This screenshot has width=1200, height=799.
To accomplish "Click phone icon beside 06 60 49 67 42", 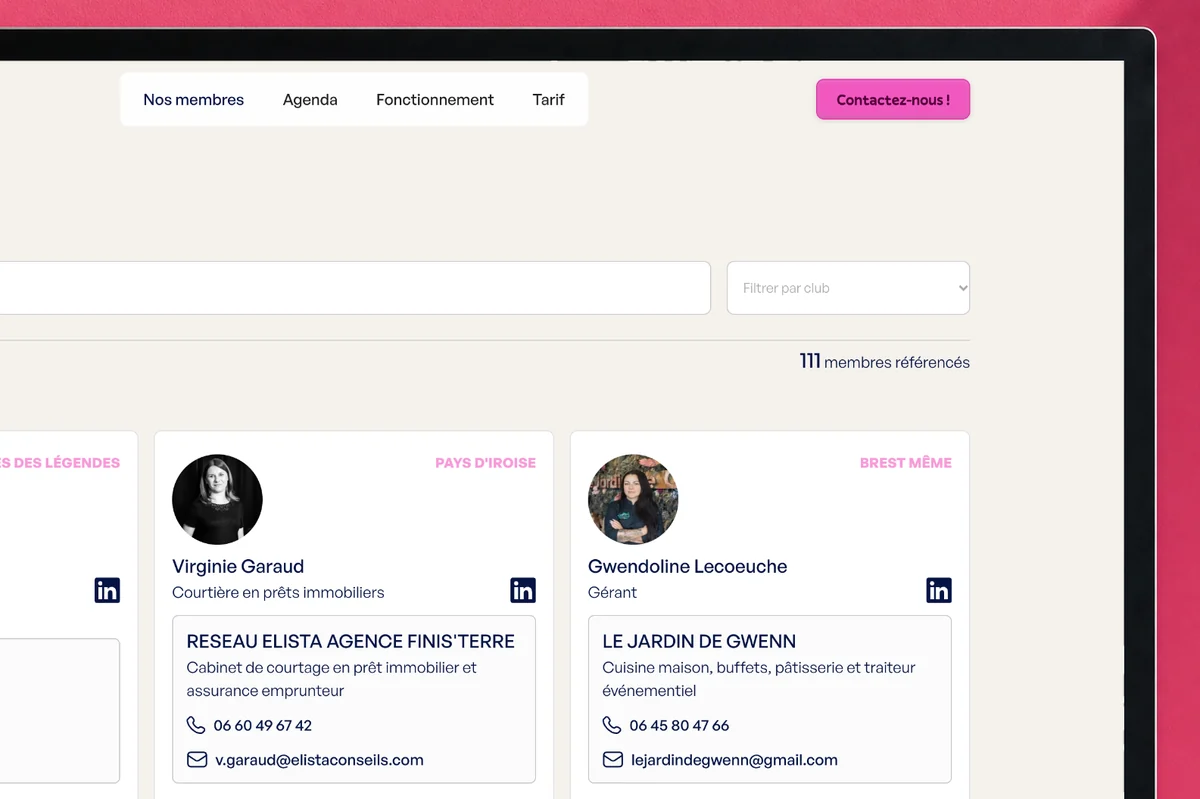I will tap(196, 725).
